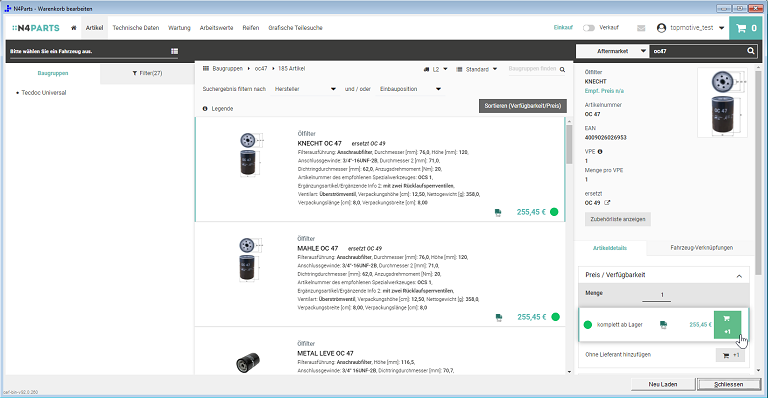
Task: Toggle the Einkauf / Verkauf switch
Action: click(x=589, y=28)
